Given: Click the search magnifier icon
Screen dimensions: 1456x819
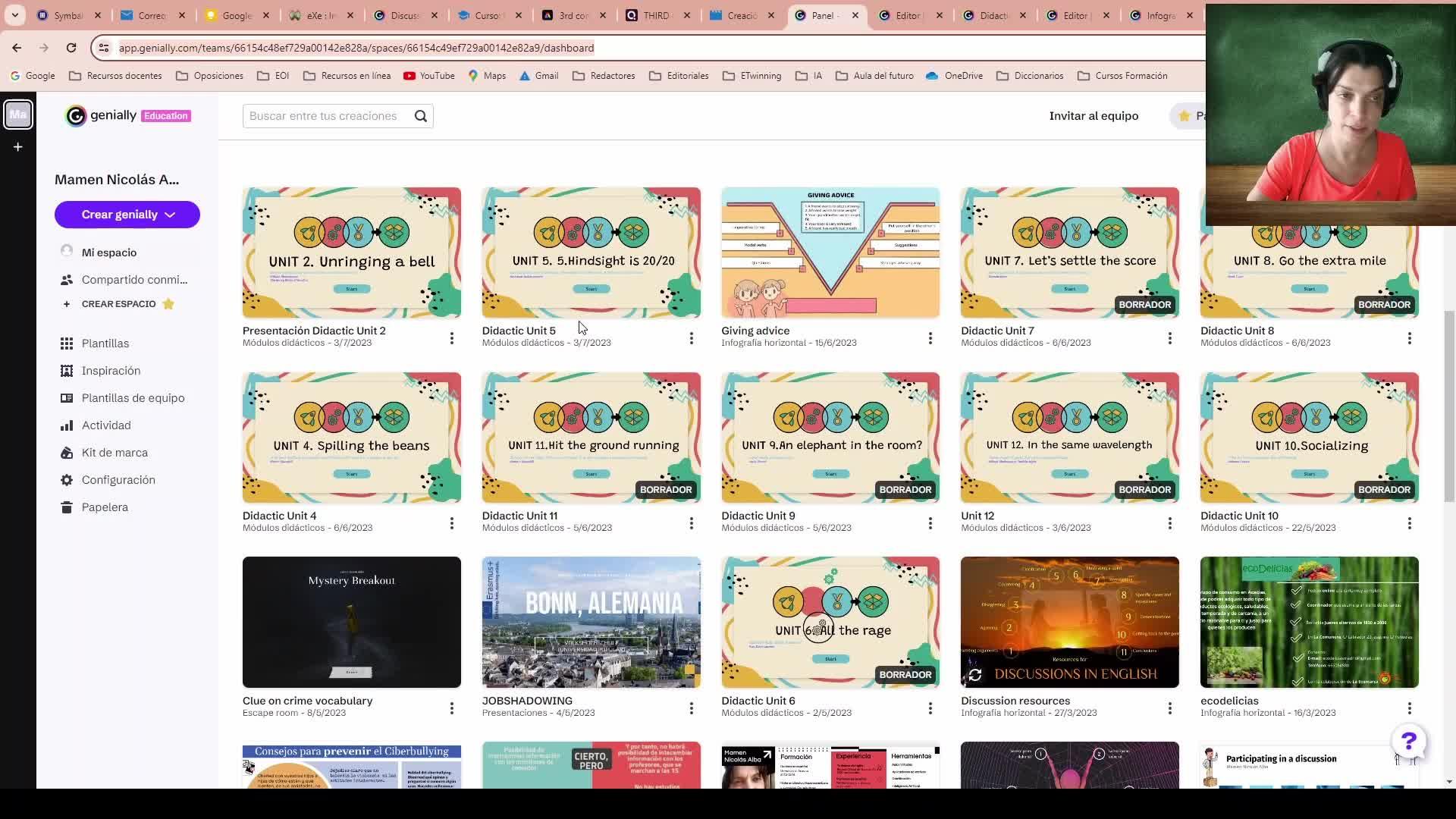Looking at the screenshot, I should [421, 116].
